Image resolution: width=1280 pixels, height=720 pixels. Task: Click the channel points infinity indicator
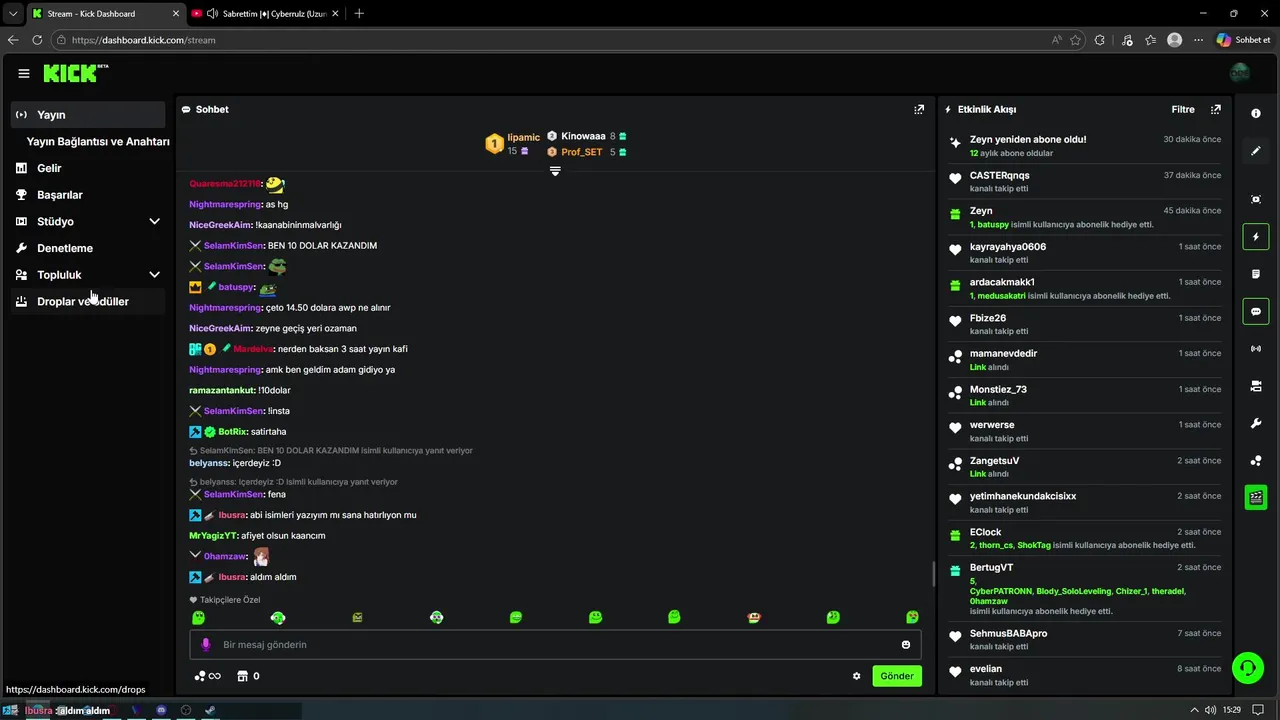tap(207, 676)
